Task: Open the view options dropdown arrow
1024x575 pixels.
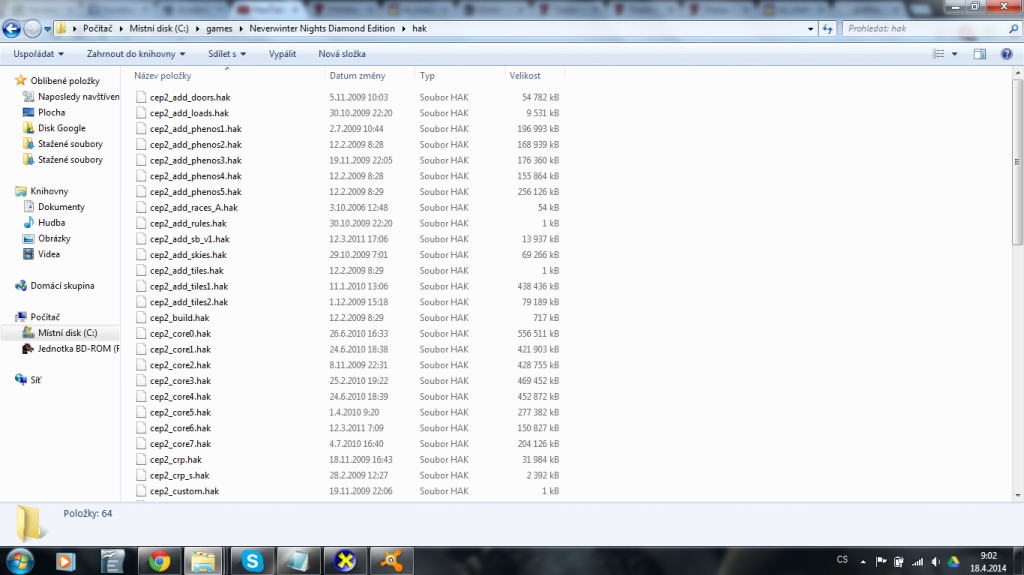Action: click(x=954, y=54)
